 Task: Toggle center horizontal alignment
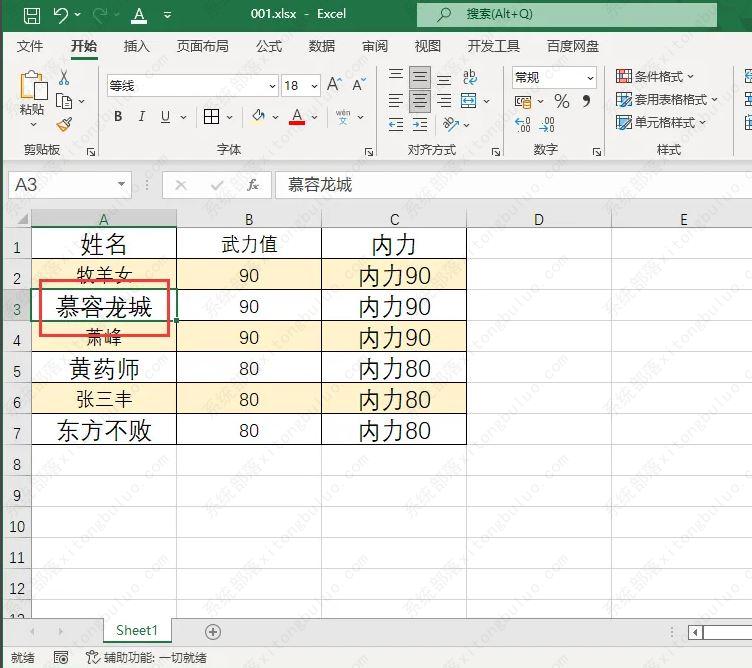pos(420,101)
